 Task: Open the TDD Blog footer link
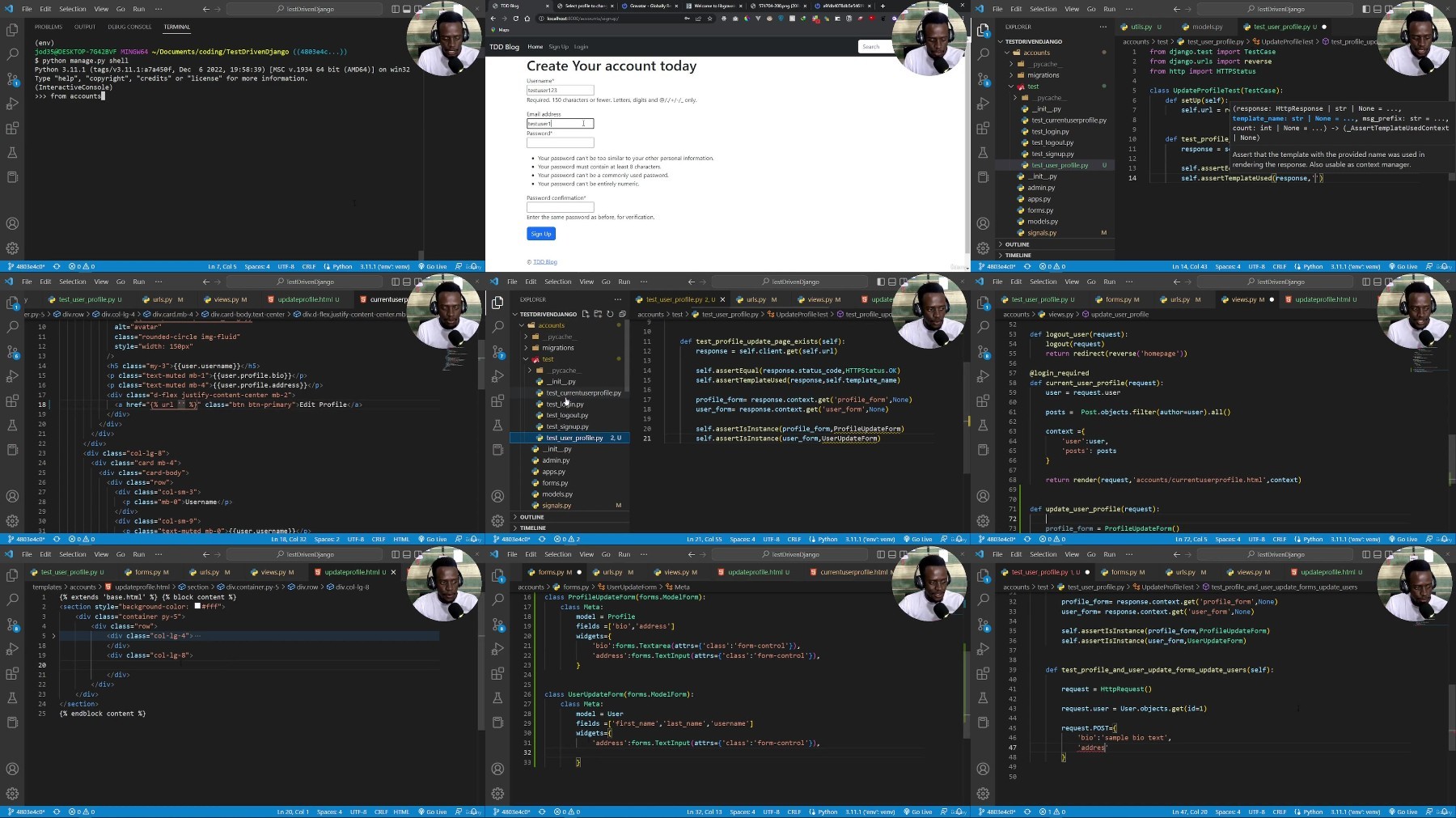pyautogui.click(x=545, y=262)
